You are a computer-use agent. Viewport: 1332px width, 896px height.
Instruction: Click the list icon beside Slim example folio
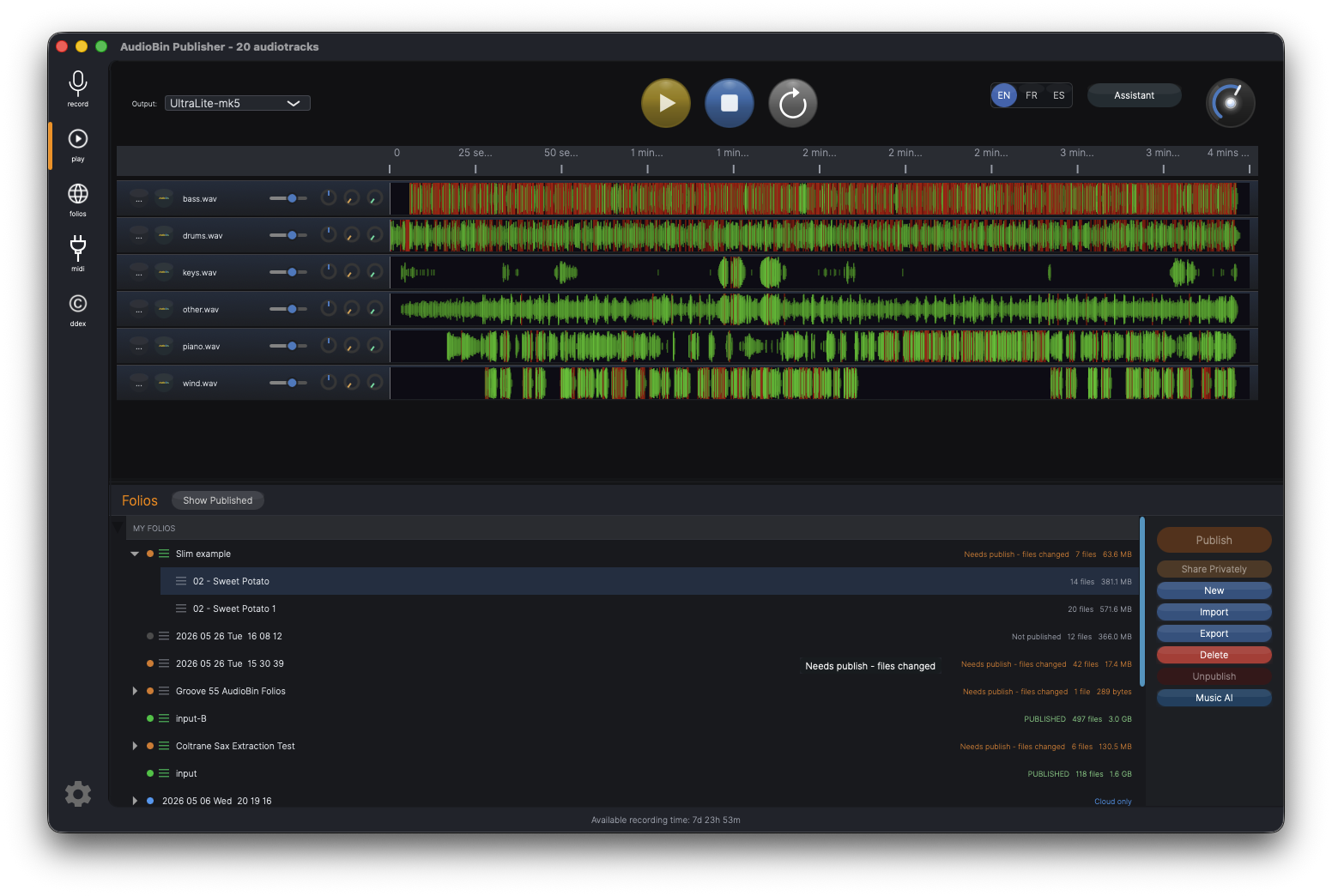[164, 554]
